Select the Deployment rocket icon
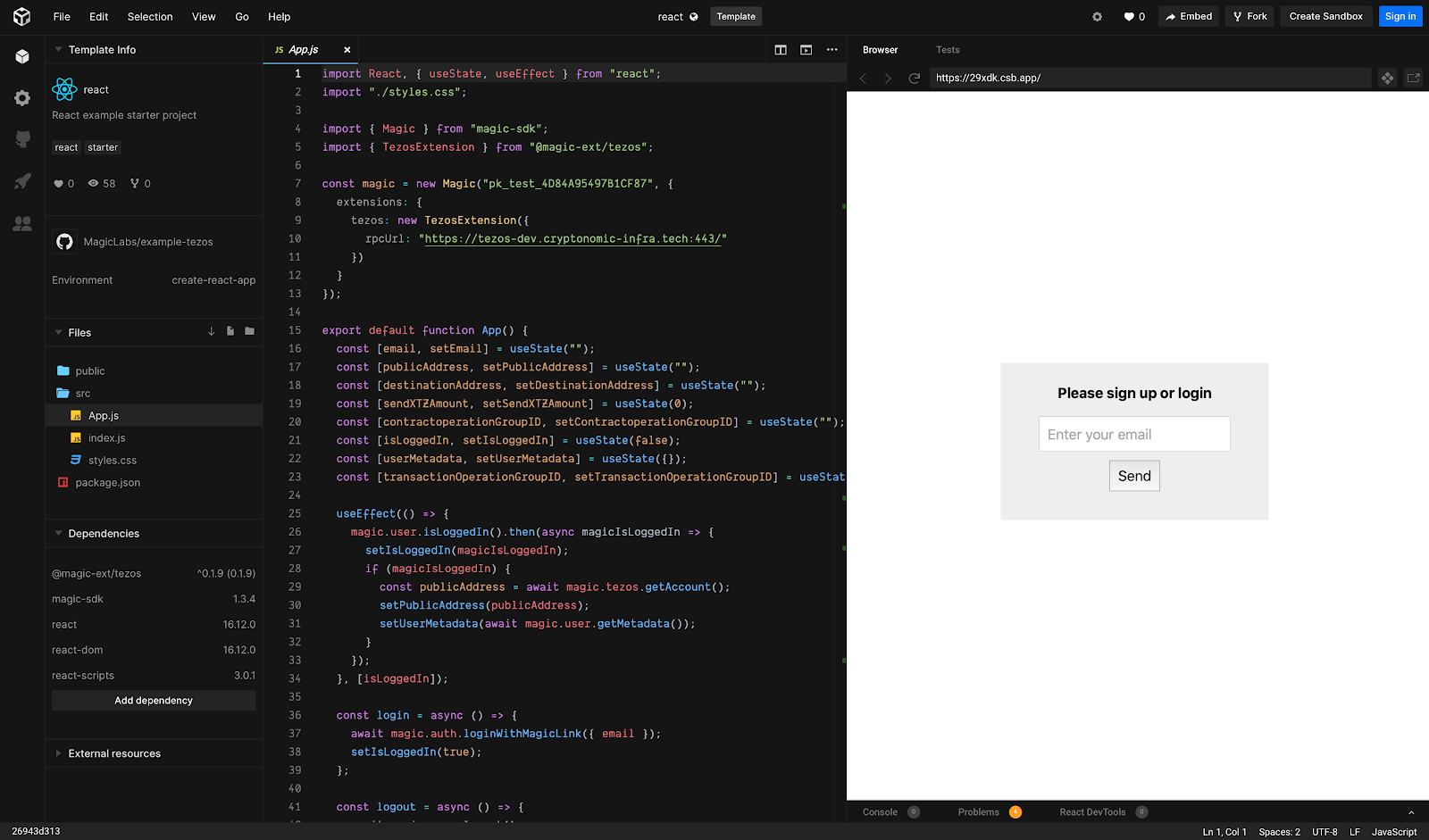Image resolution: width=1429 pixels, height=840 pixels. point(21,181)
